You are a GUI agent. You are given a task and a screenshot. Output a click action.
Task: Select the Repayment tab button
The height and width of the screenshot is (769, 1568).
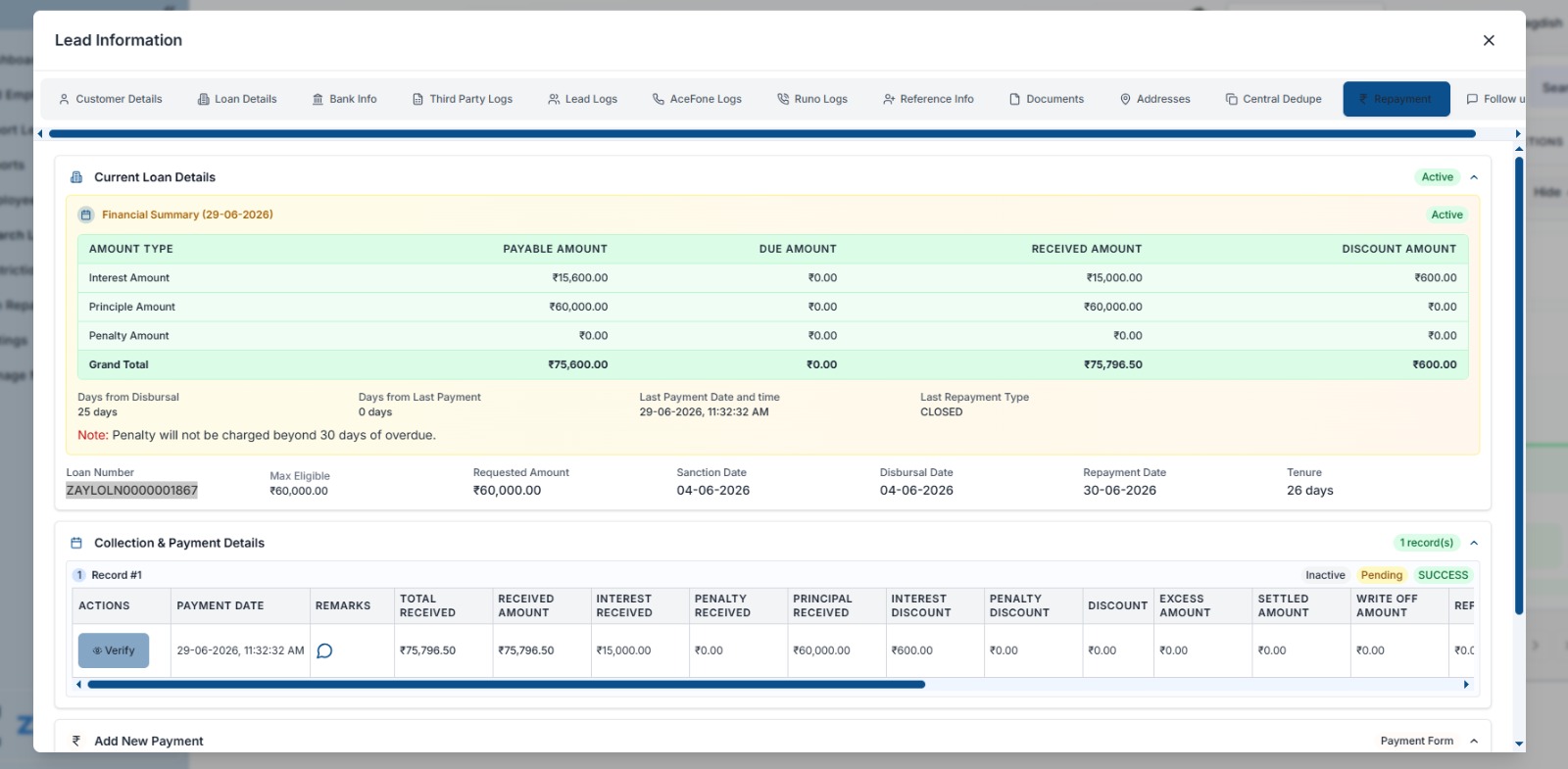click(1396, 99)
